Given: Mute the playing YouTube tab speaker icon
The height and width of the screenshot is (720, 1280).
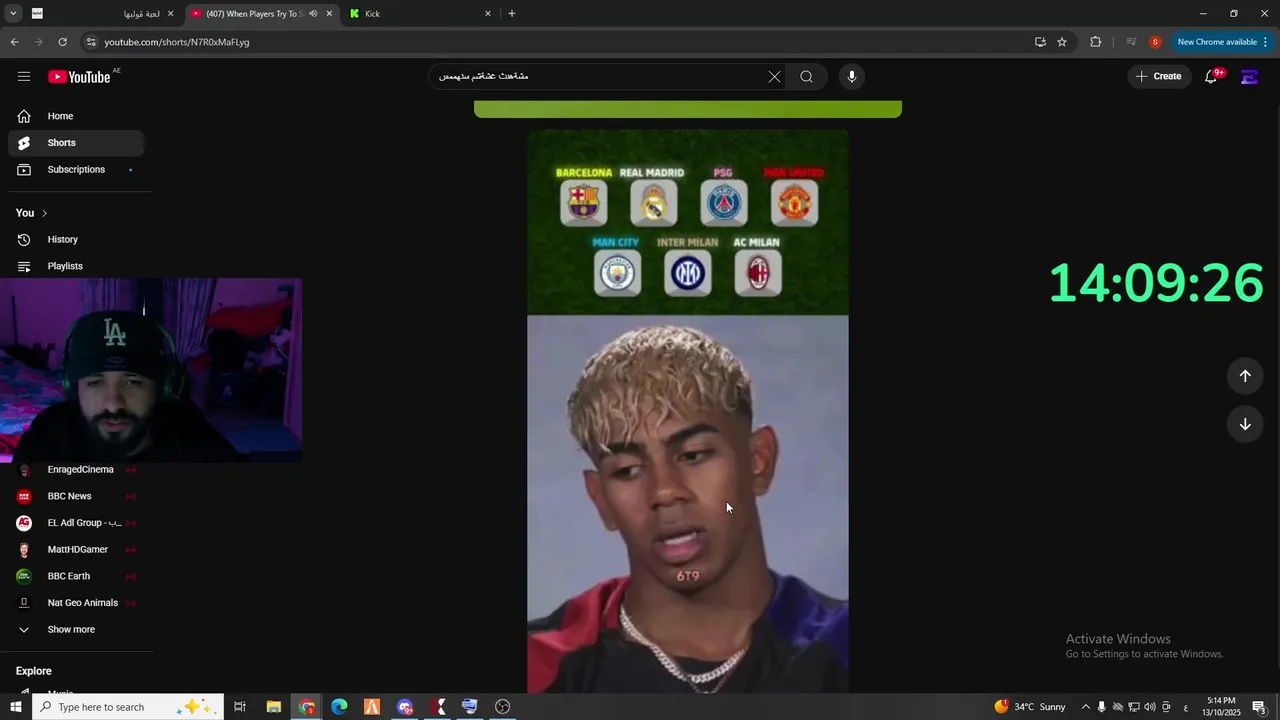Looking at the screenshot, I should pyautogui.click(x=313, y=14).
